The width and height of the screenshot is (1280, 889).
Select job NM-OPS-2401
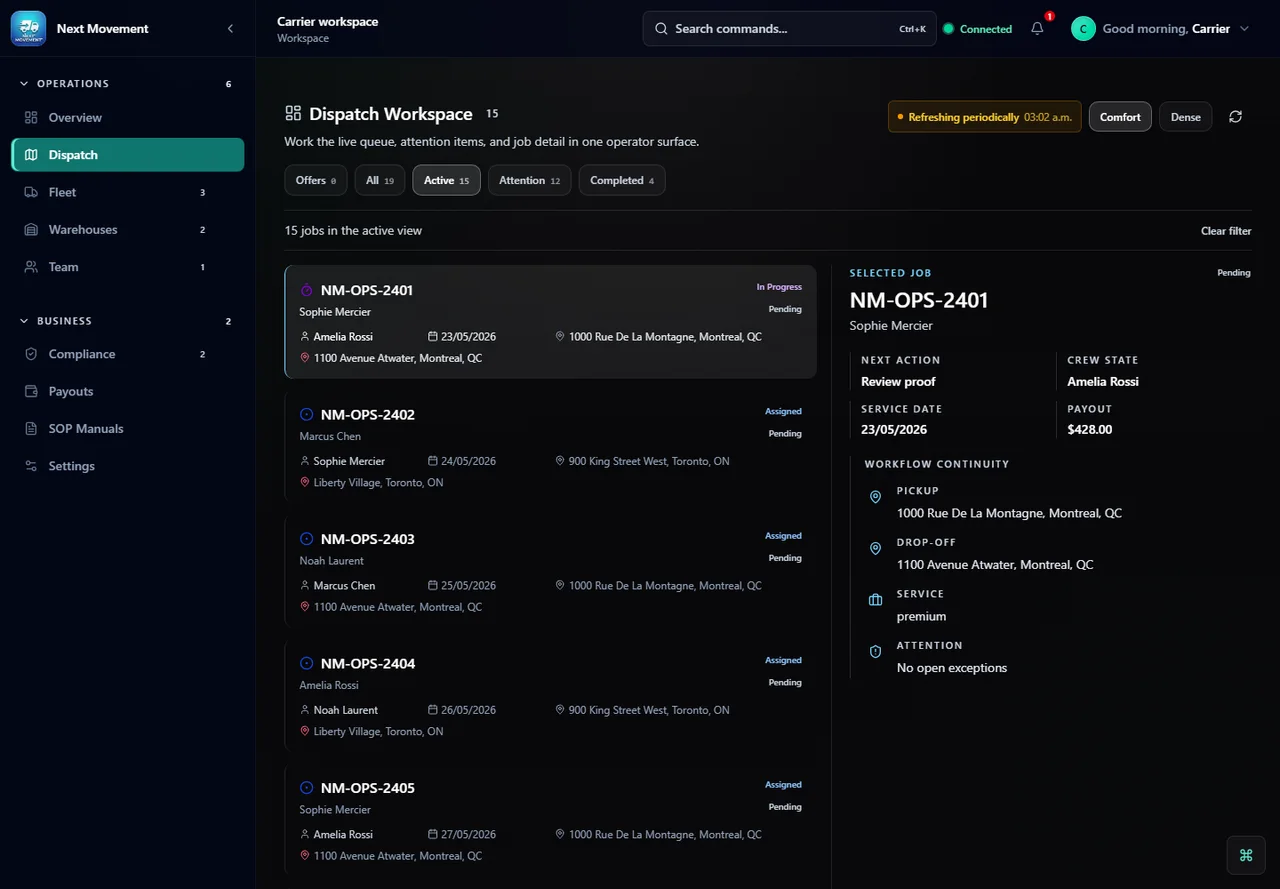pos(550,322)
